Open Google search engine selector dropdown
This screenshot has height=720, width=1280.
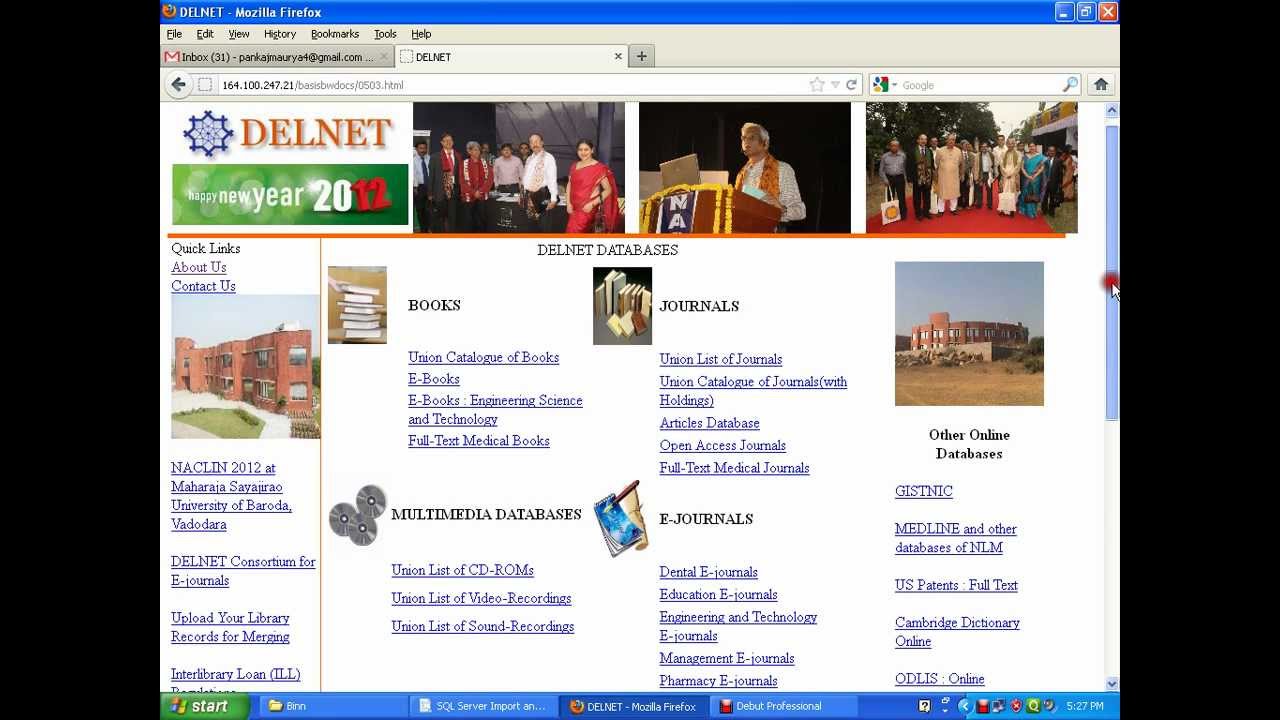pyautogui.click(x=886, y=85)
